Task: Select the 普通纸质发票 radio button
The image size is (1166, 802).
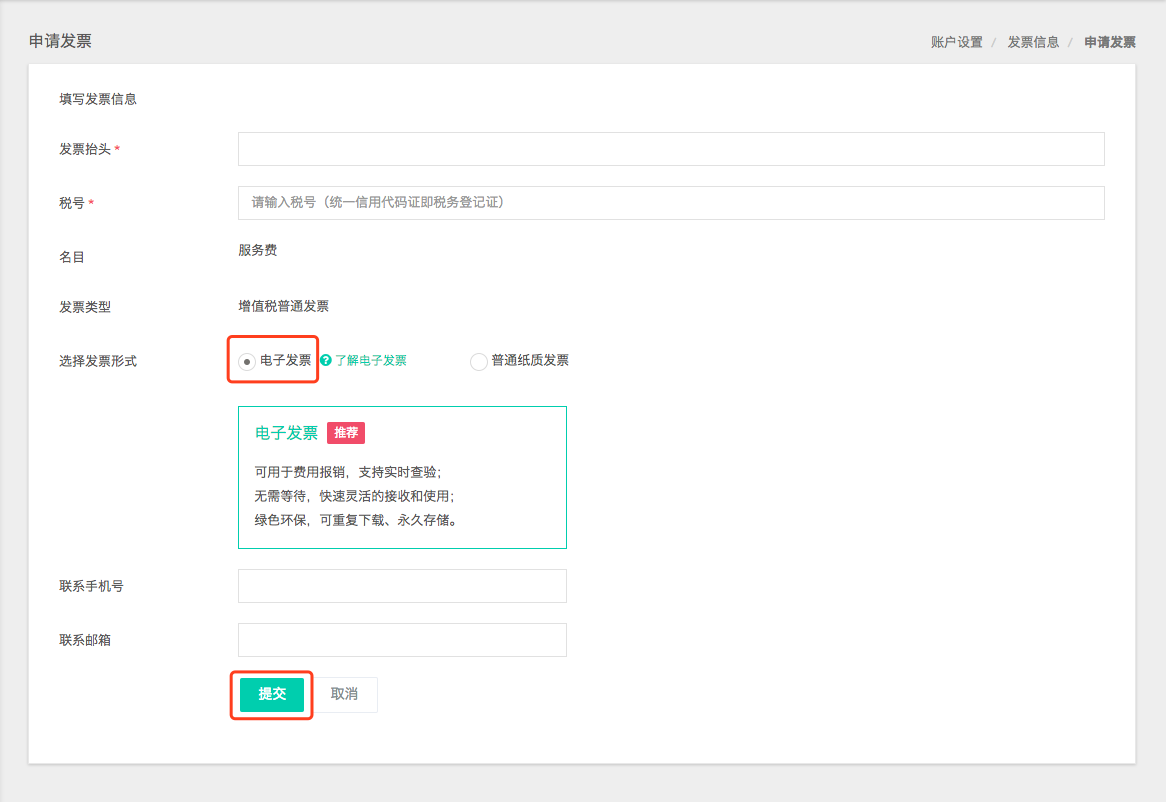Action: pyautogui.click(x=478, y=361)
